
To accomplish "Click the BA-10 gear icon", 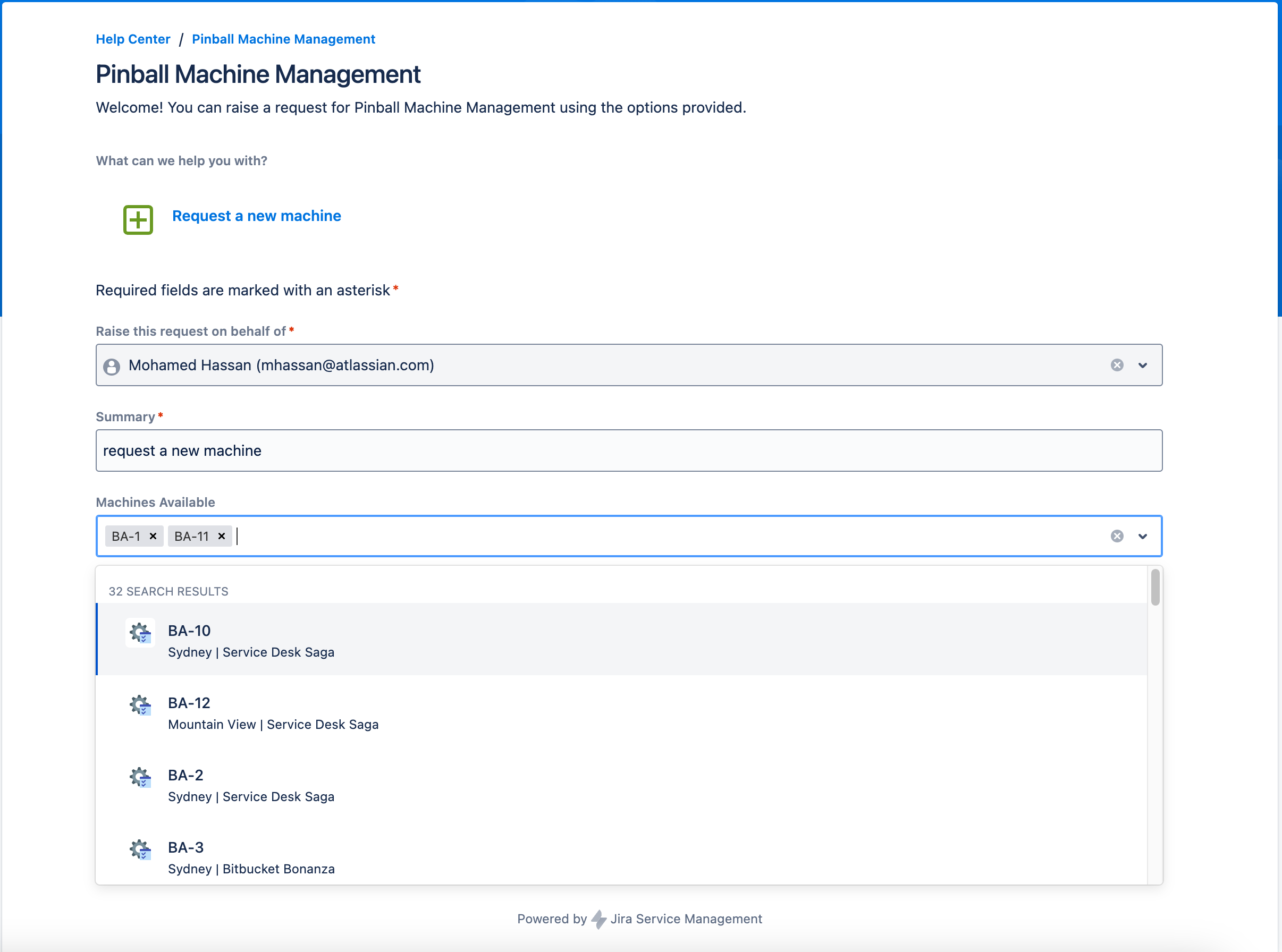I will (x=140, y=633).
